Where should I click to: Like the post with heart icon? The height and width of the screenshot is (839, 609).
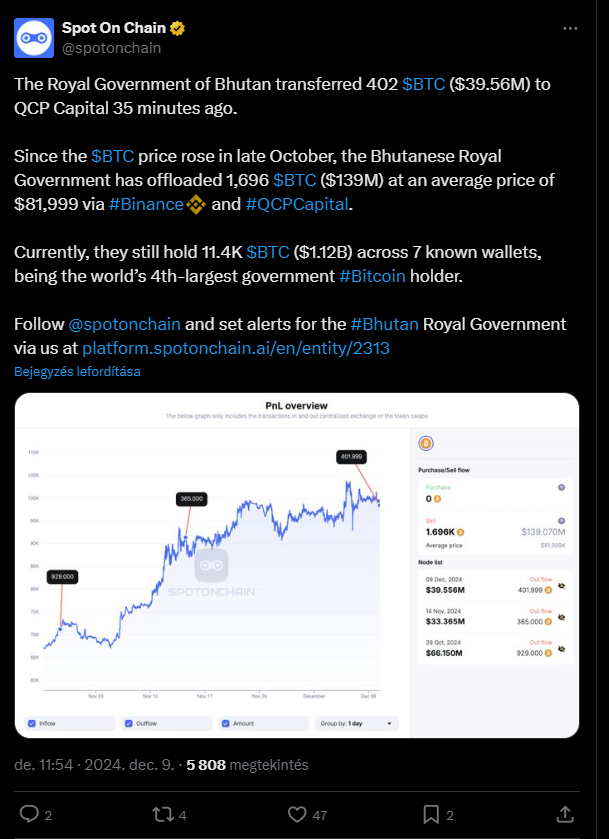297,814
